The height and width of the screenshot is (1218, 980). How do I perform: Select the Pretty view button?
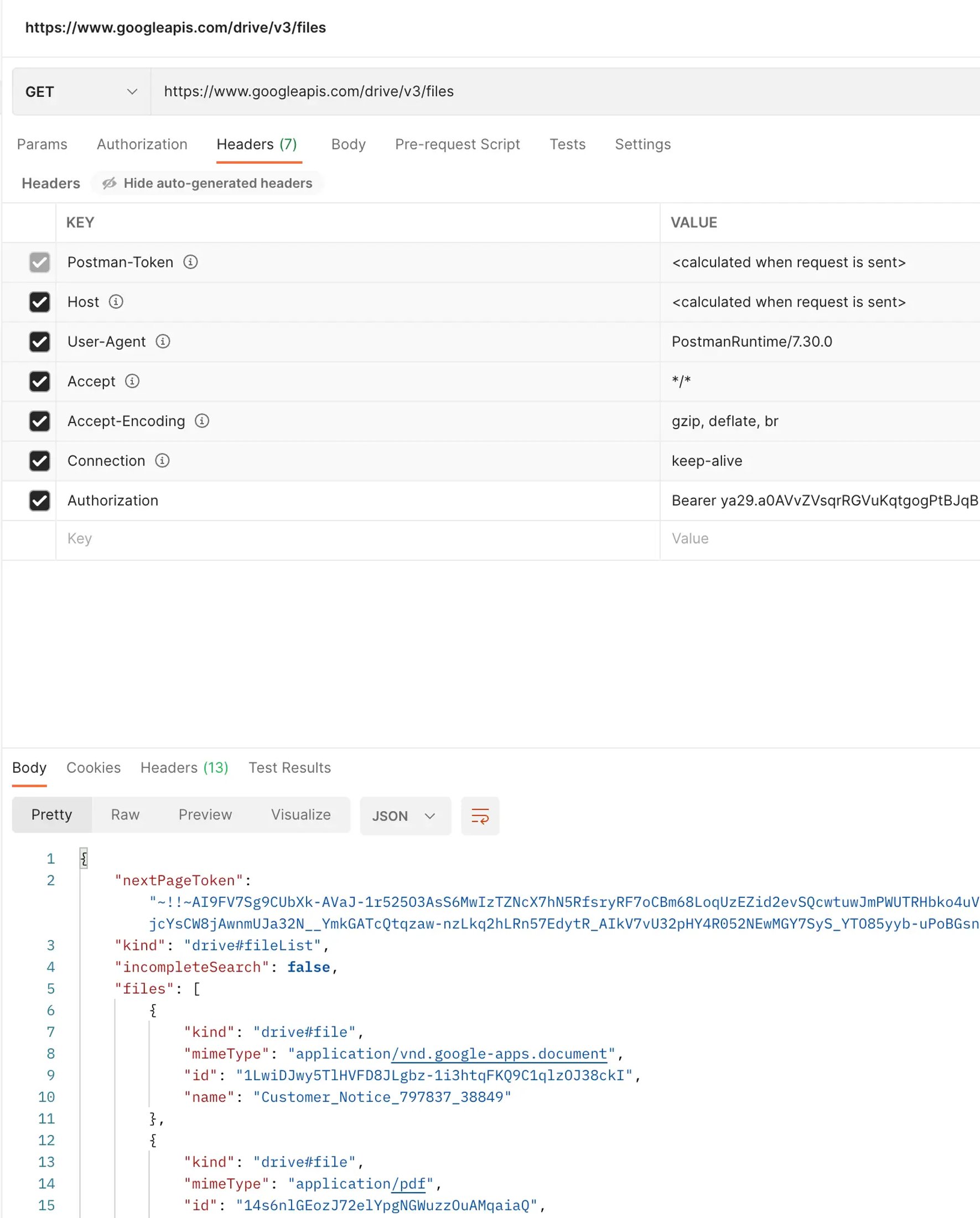(x=52, y=814)
